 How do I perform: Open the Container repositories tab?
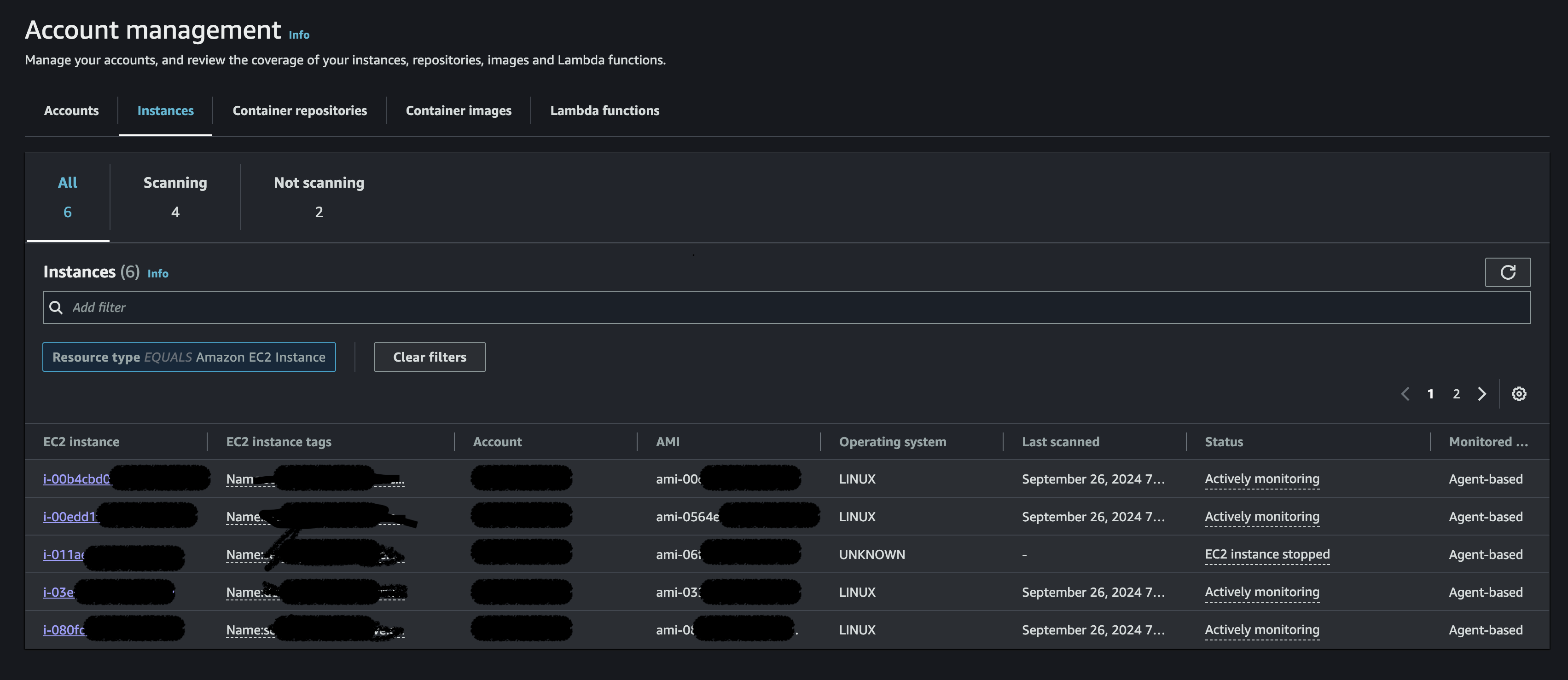pos(299,110)
